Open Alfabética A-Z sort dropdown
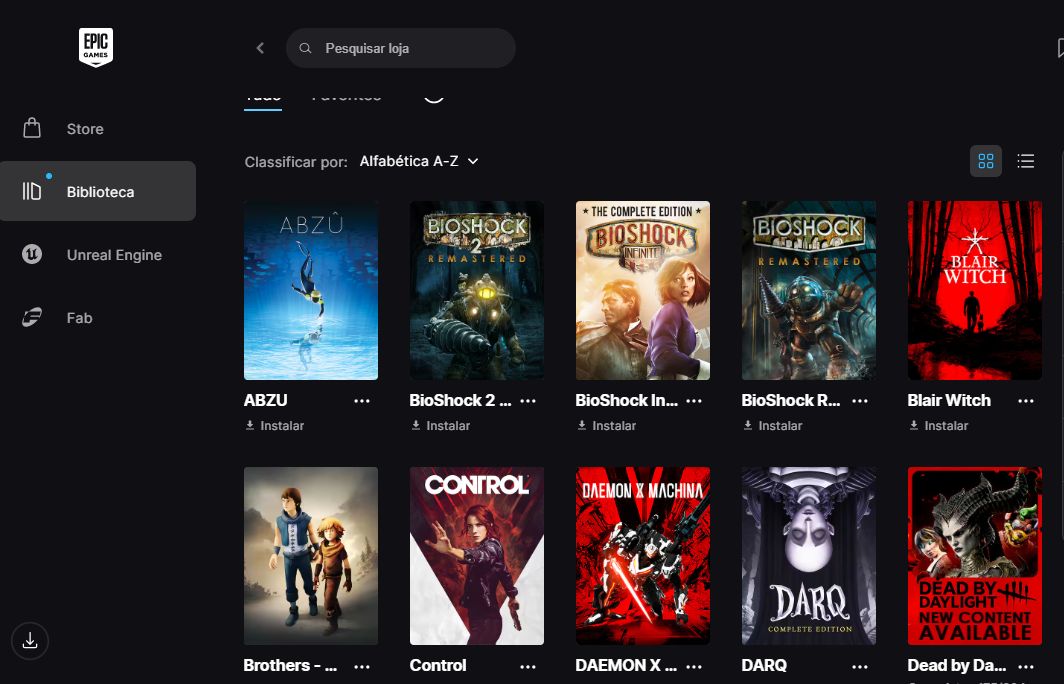 click(x=419, y=162)
